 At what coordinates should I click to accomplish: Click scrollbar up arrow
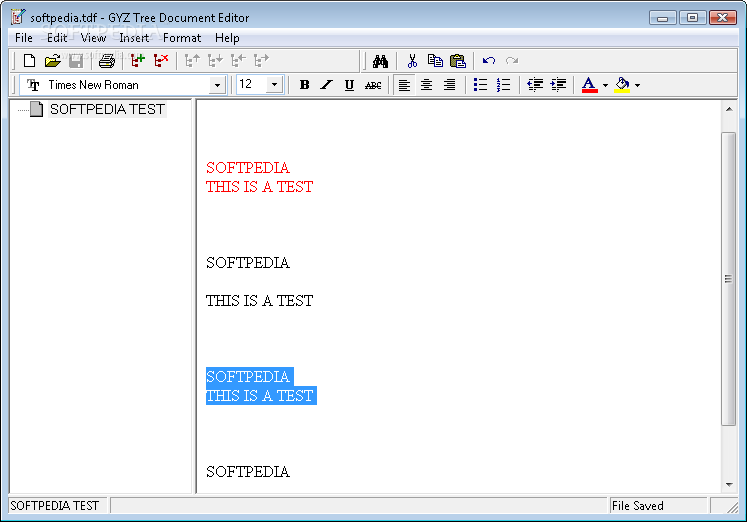click(729, 109)
